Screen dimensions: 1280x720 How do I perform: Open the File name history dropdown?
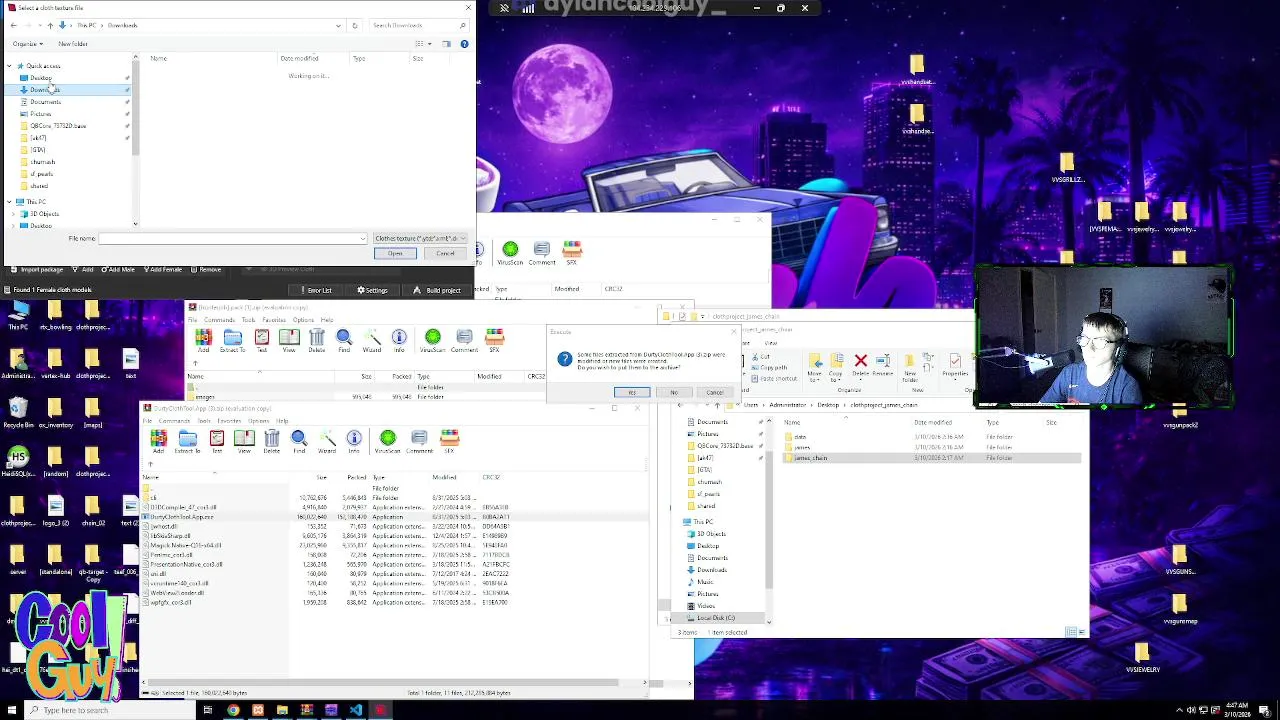(362, 238)
